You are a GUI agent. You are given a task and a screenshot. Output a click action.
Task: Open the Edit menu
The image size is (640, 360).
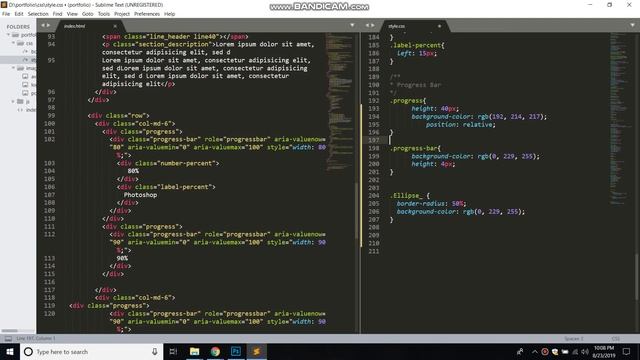(19, 14)
